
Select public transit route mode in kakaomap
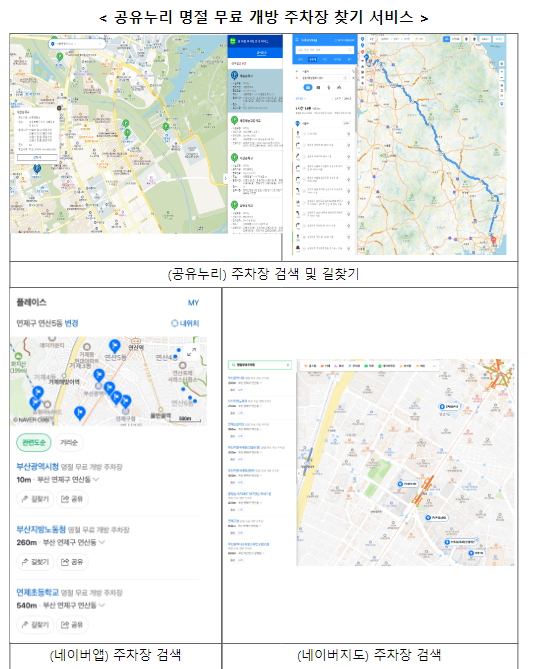pyautogui.click(x=318, y=87)
